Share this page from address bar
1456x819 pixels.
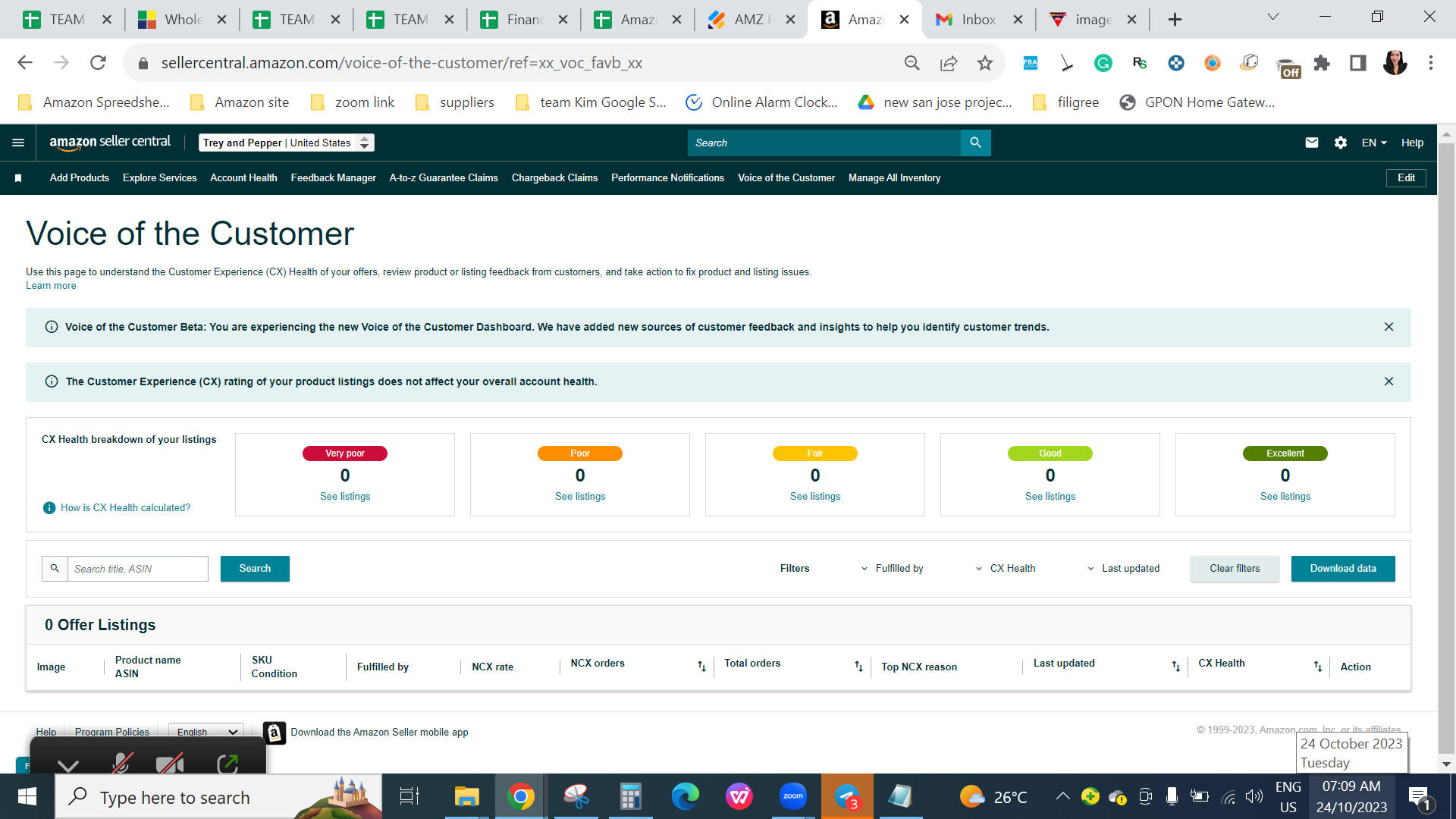point(948,63)
